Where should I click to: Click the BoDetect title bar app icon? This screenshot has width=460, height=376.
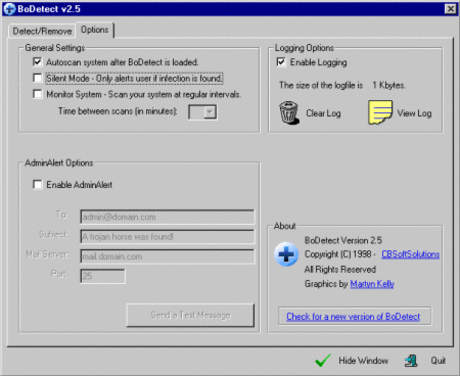pos(9,9)
